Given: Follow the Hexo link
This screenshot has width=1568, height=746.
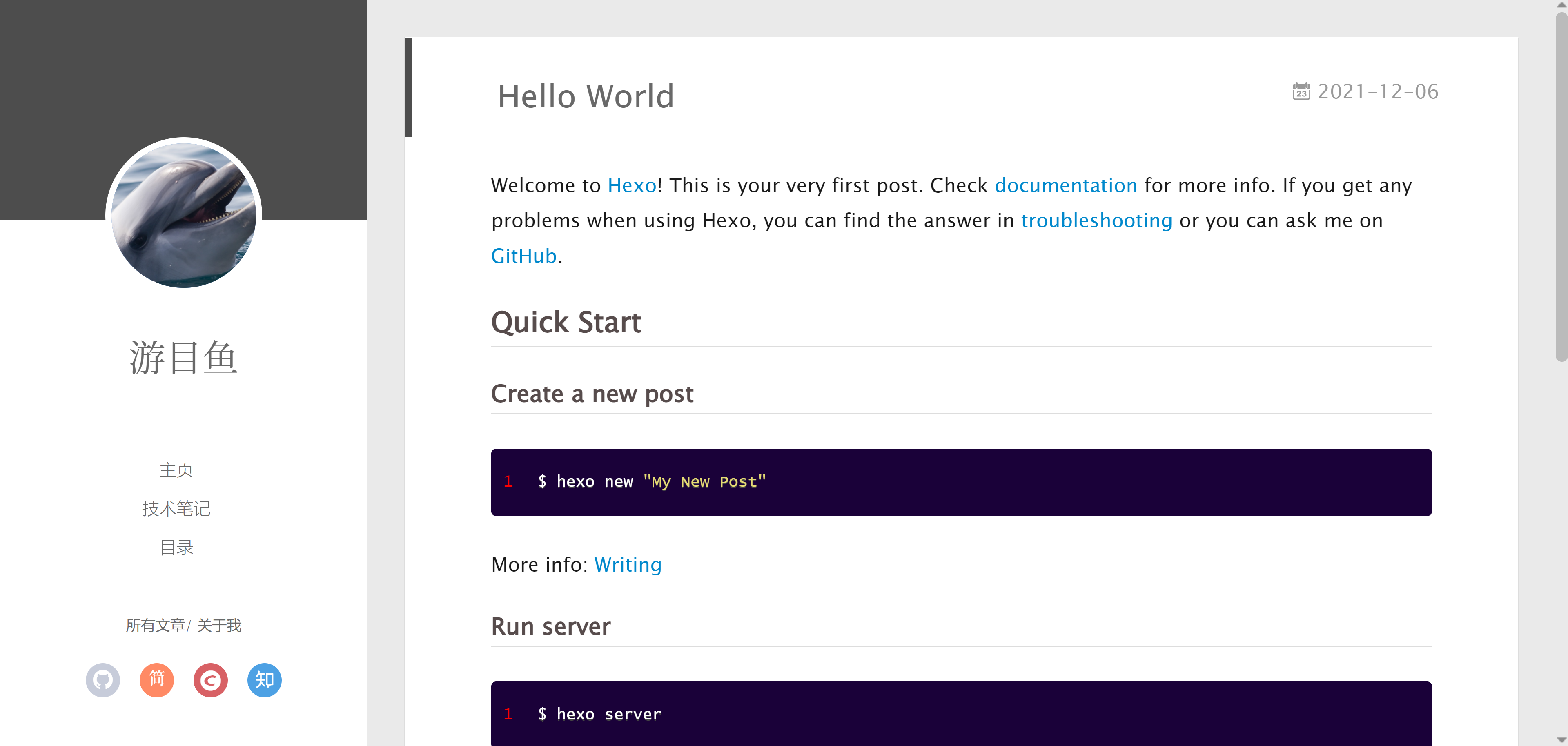Looking at the screenshot, I should coord(632,186).
